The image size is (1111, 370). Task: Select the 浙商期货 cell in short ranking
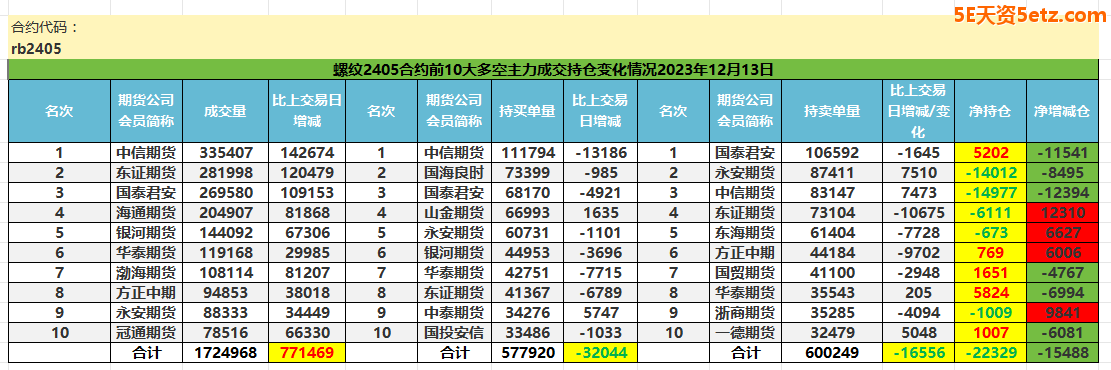coord(745,313)
